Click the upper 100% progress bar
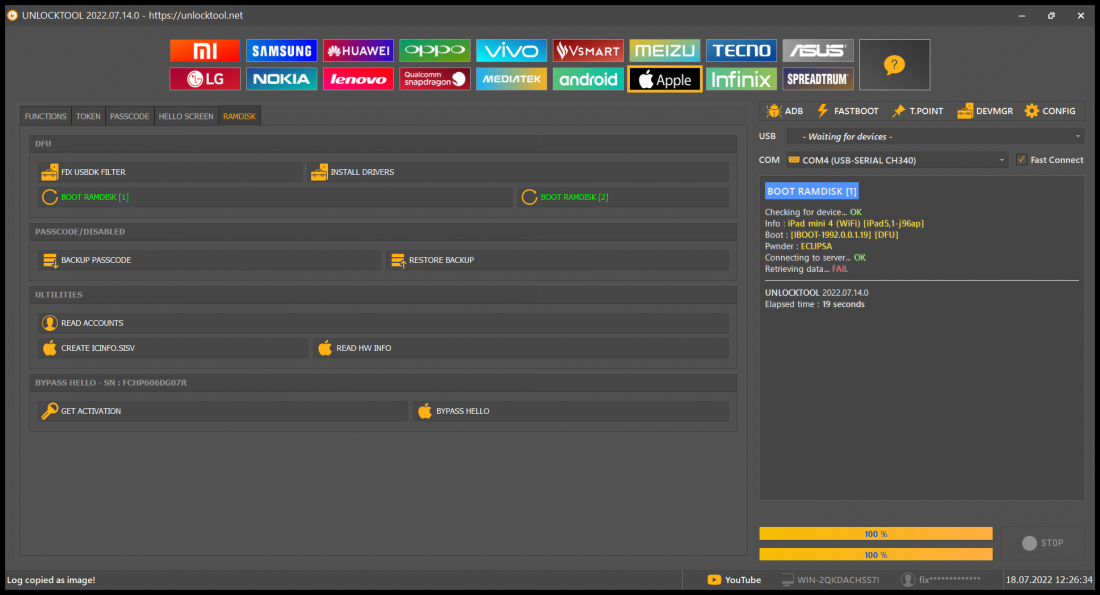 [x=876, y=534]
